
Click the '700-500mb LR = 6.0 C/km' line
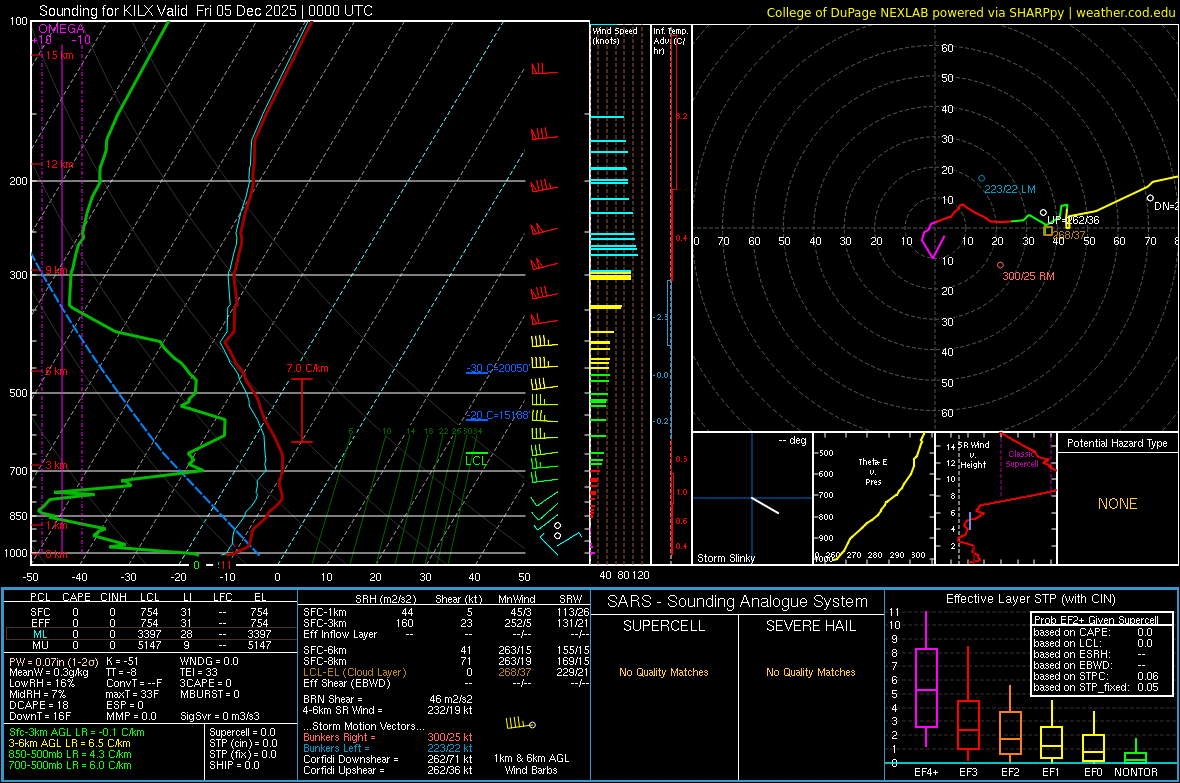pyautogui.click(x=70, y=765)
